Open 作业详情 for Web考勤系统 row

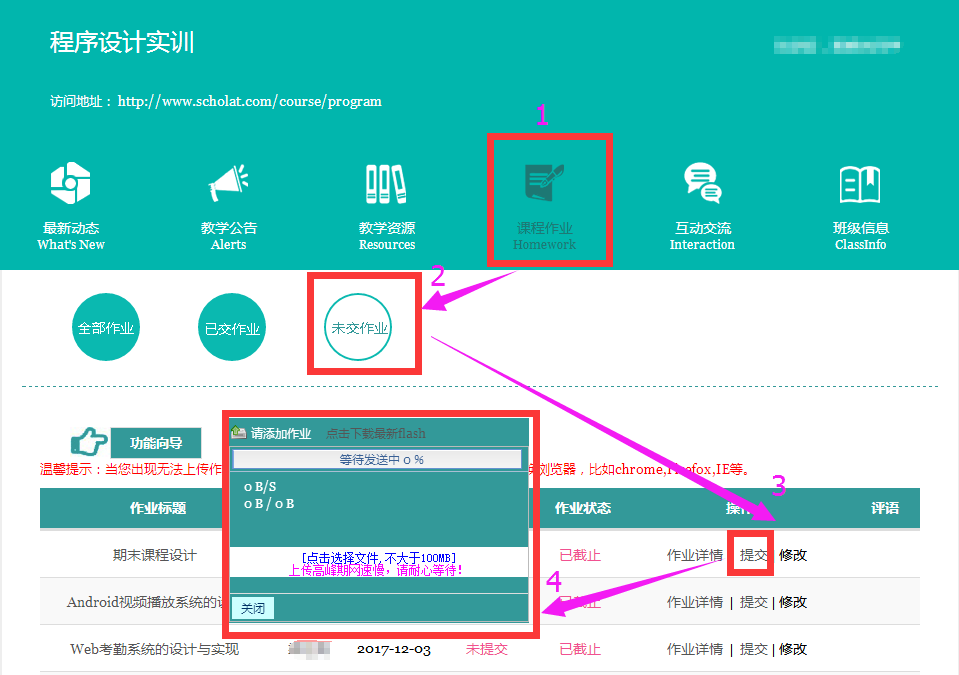tap(694, 649)
